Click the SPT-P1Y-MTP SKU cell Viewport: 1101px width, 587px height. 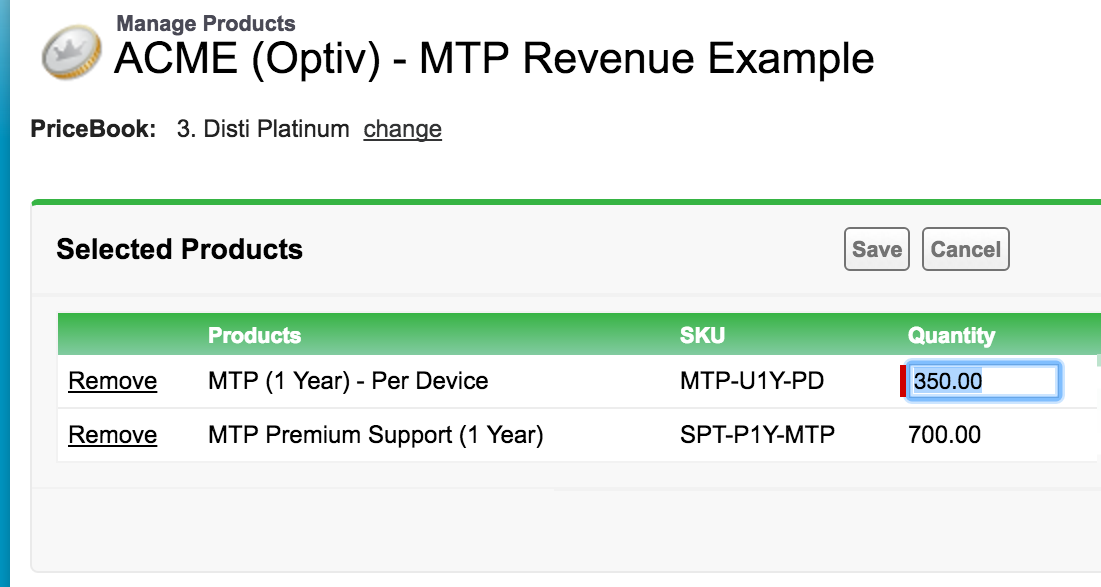[x=757, y=435]
